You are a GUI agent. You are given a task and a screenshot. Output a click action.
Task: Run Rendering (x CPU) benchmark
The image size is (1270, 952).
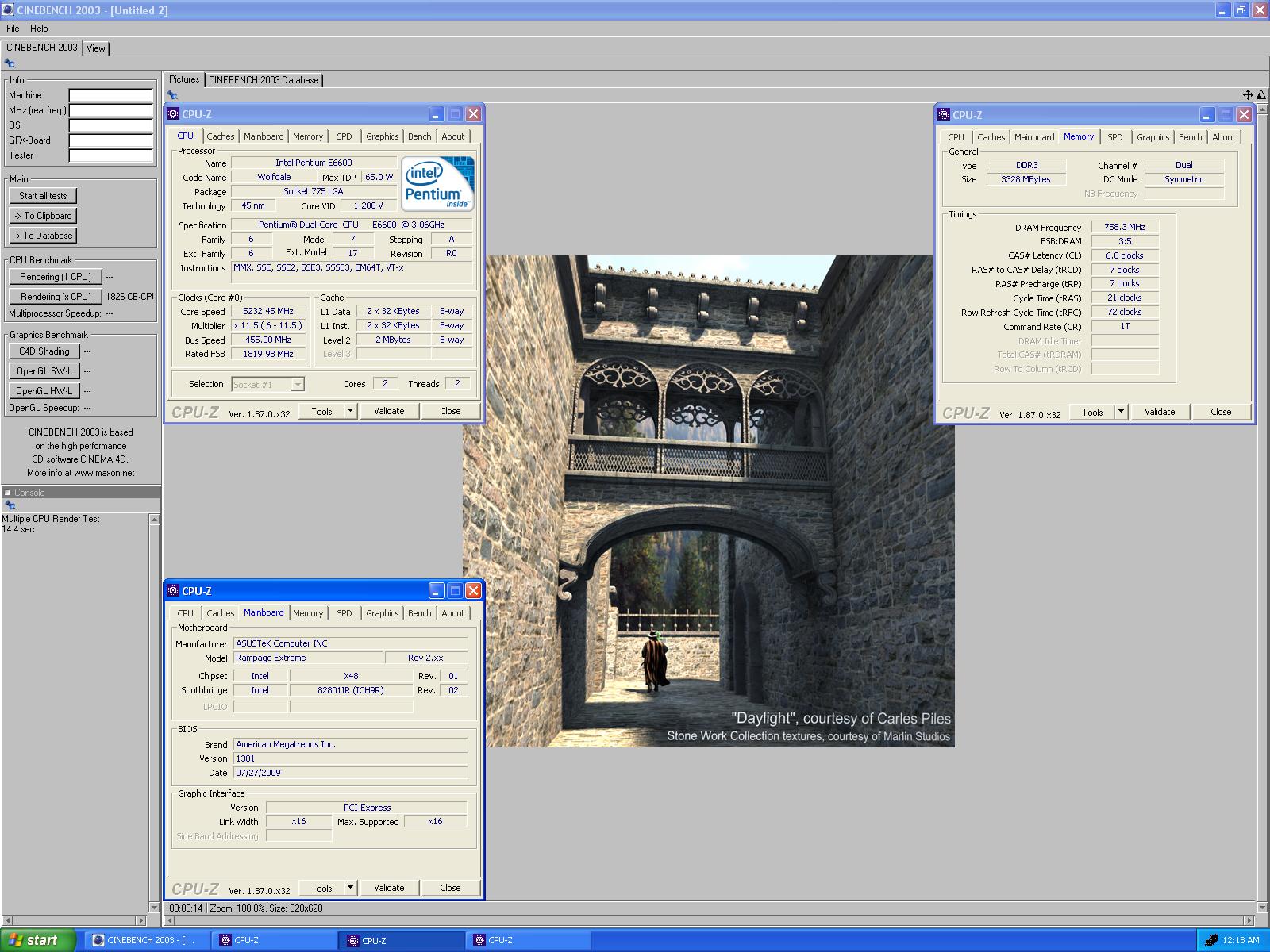(x=56, y=297)
